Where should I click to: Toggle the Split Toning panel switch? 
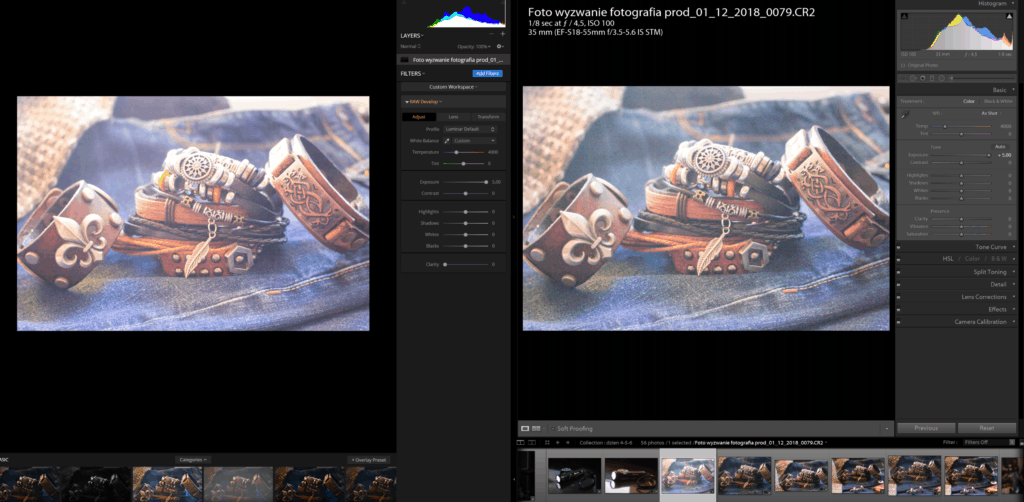899,272
